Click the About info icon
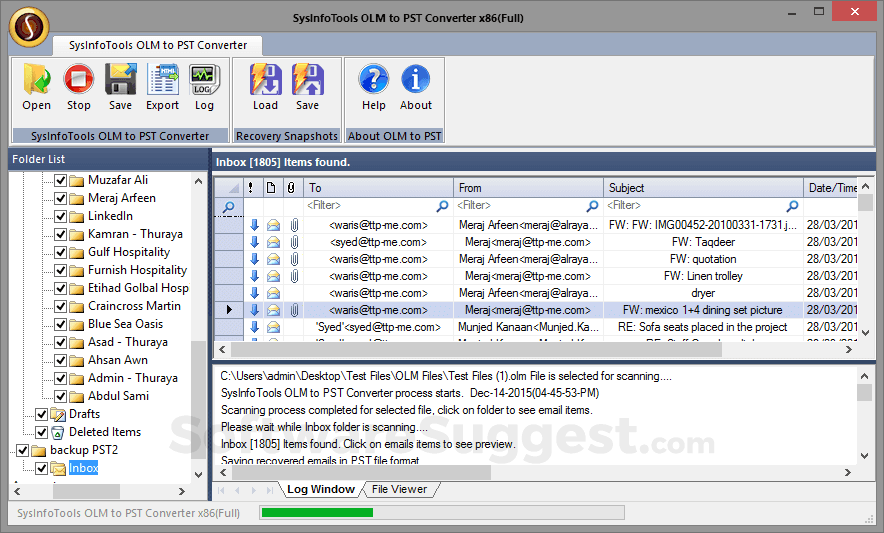Viewport: 884px width, 533px height. (x=416, y=81)
